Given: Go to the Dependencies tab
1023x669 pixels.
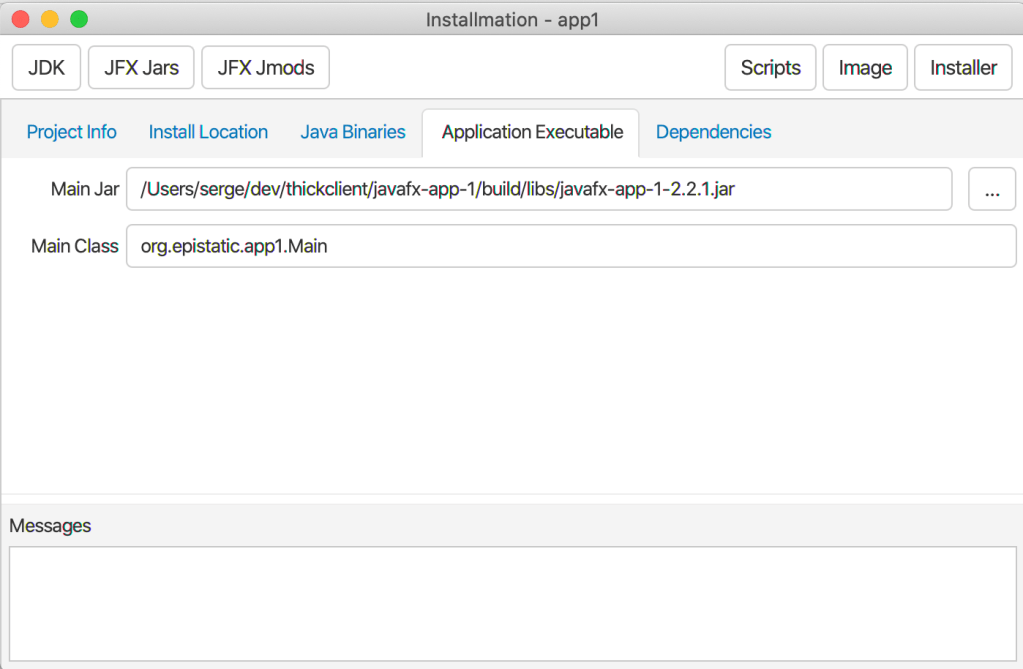Looking at the screenshot, I should point(713,132).
